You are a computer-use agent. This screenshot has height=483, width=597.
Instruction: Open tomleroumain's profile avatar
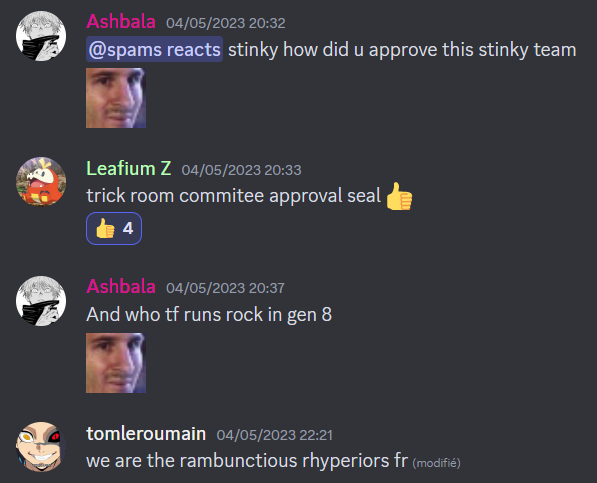click(x=41, y=447)
